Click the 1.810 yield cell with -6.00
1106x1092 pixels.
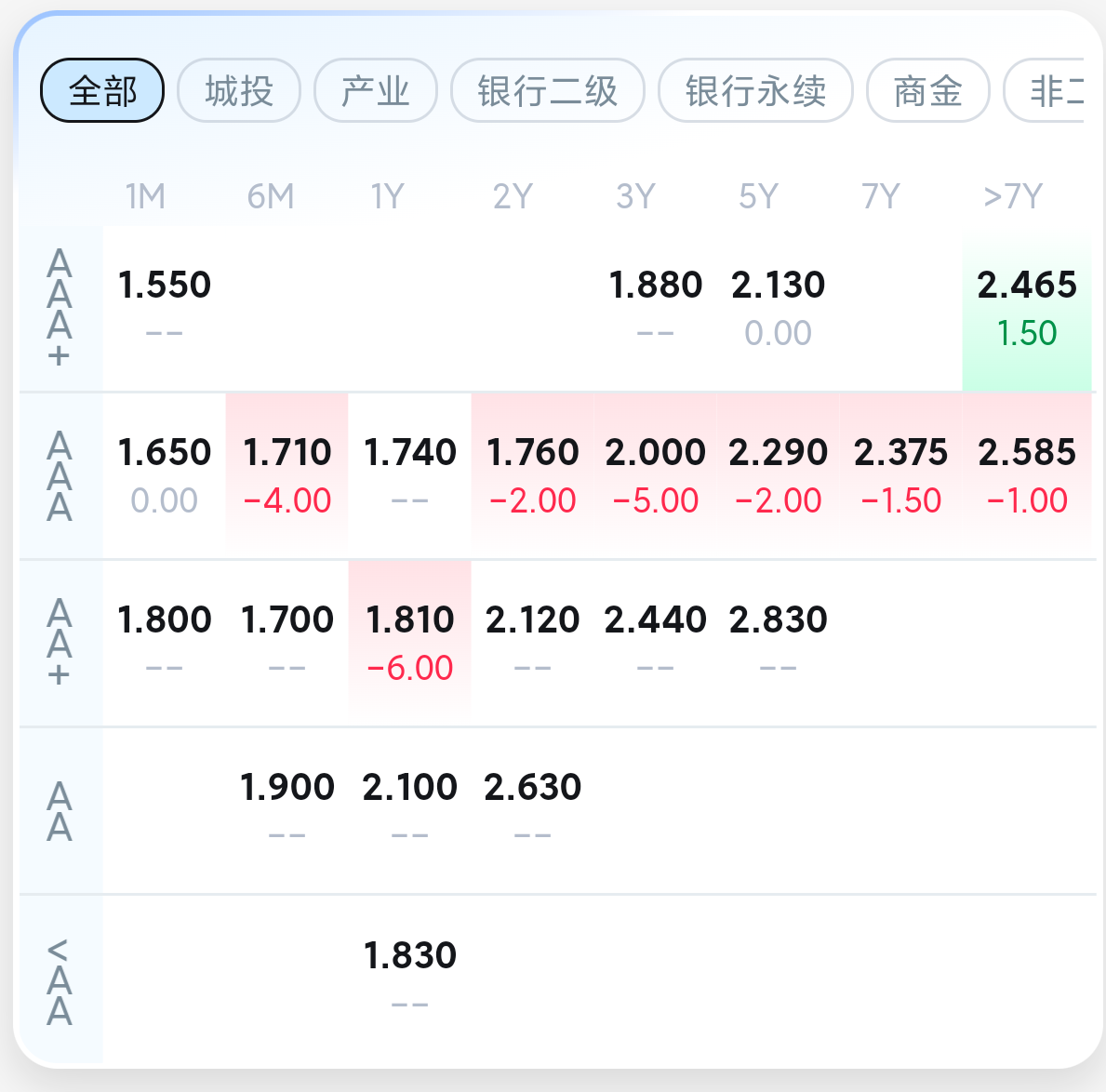[x=410, y=643]
